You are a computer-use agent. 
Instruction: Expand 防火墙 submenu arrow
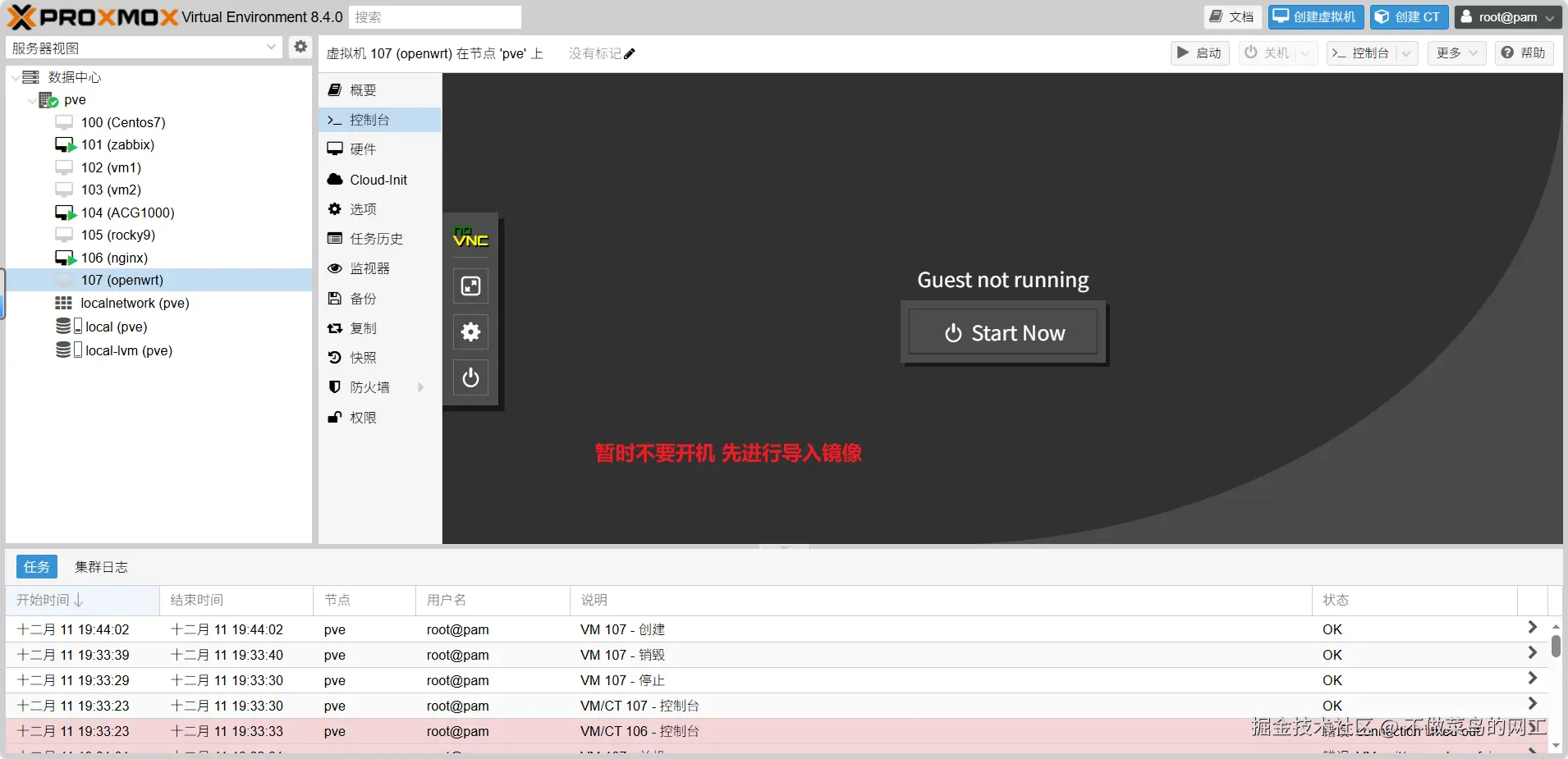(421, 387)
